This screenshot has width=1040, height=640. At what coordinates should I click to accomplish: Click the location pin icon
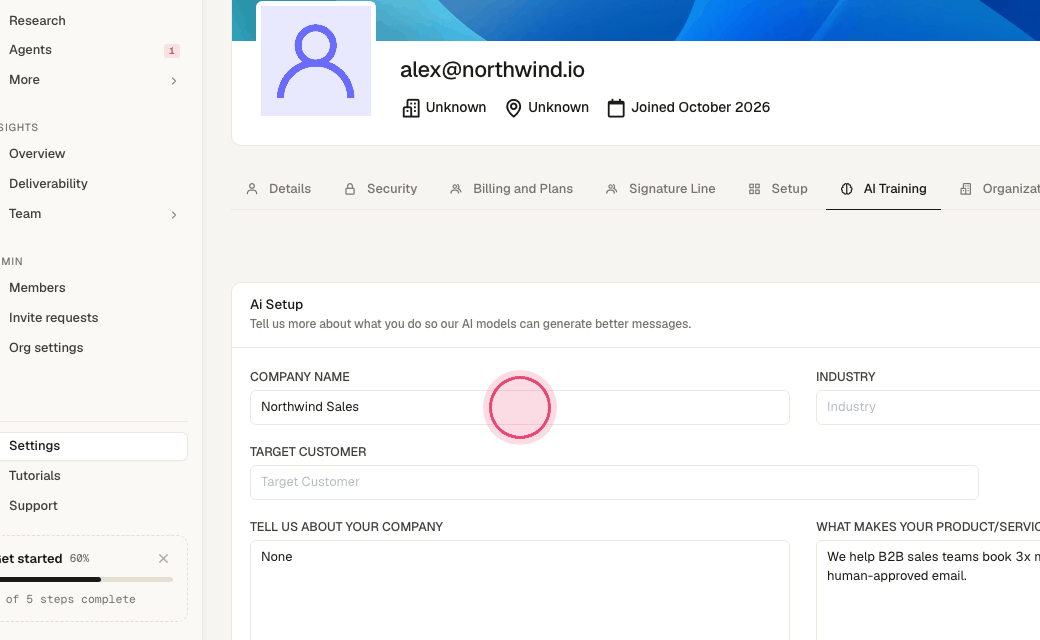(x=513, y=108)
